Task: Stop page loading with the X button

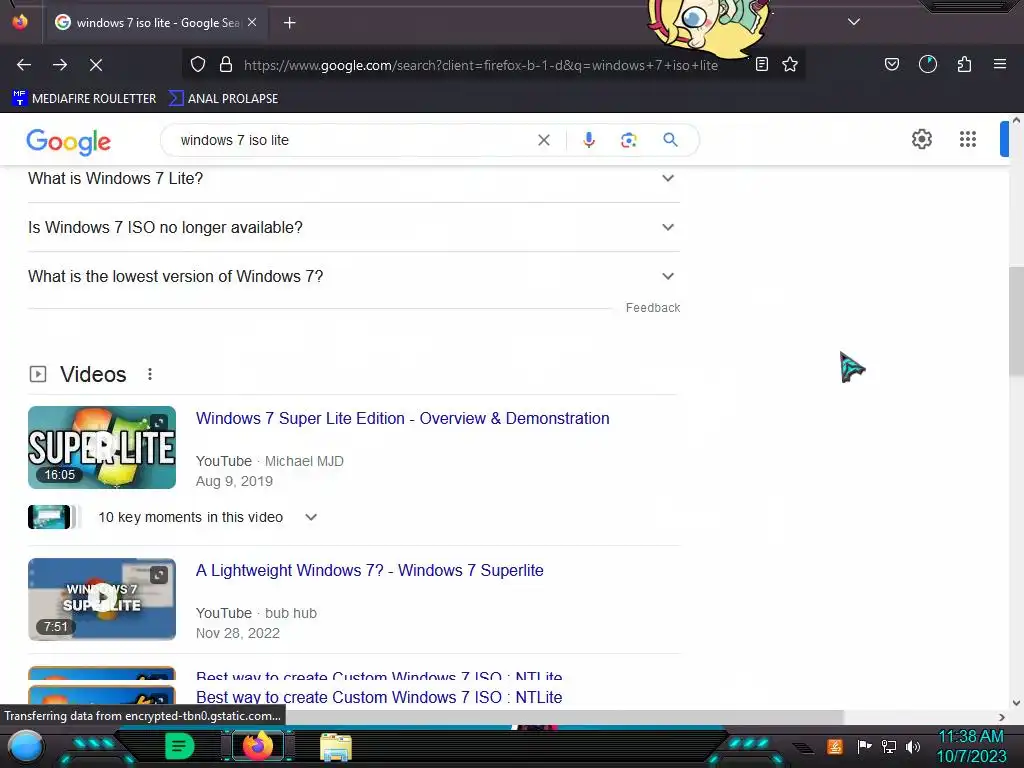Action: pos(96,65)
